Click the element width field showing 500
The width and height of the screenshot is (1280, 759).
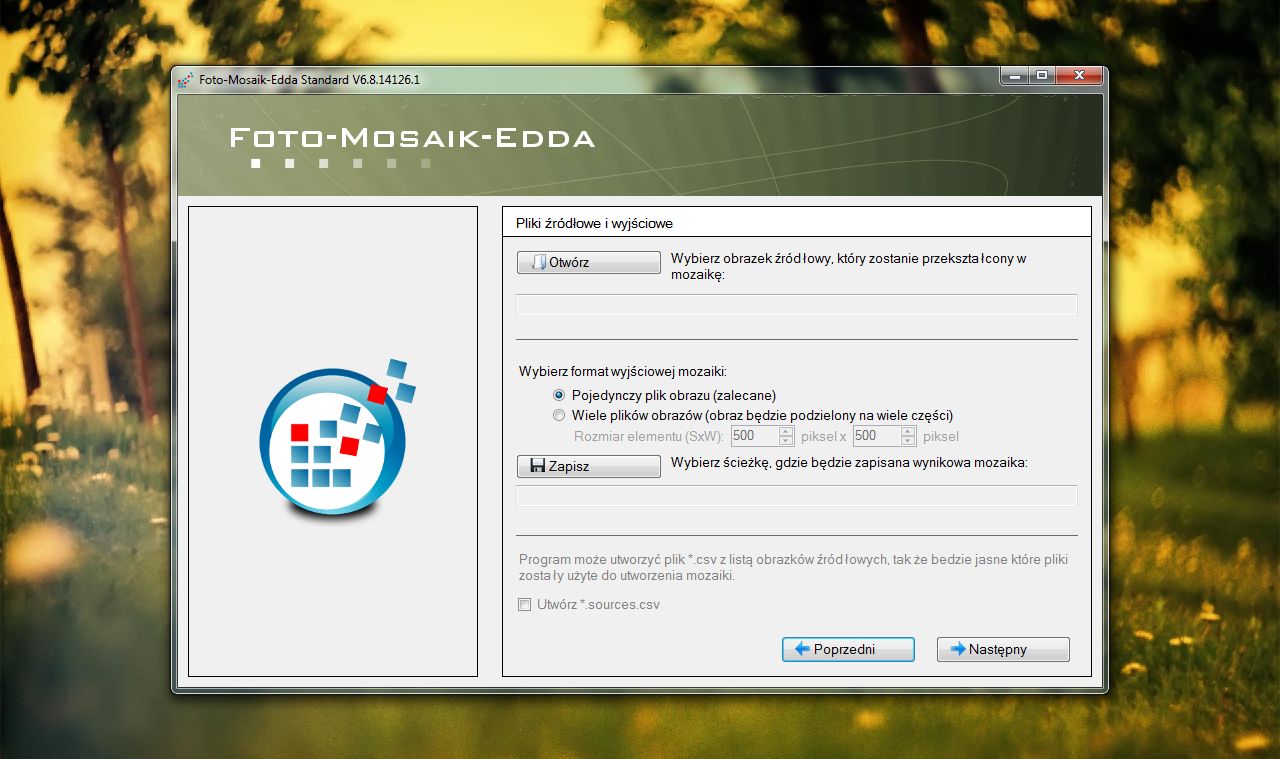(754, 436)
